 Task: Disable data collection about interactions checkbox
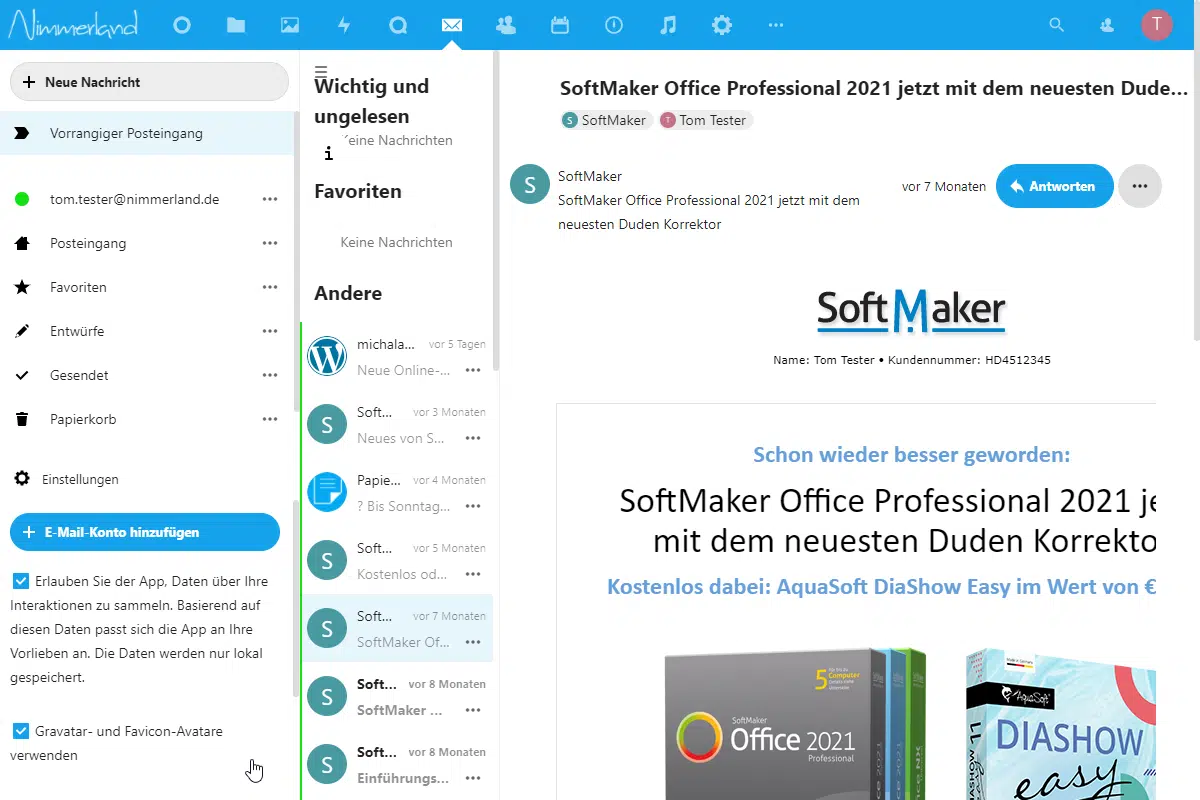pyautogui.click(x=21, y=581)
